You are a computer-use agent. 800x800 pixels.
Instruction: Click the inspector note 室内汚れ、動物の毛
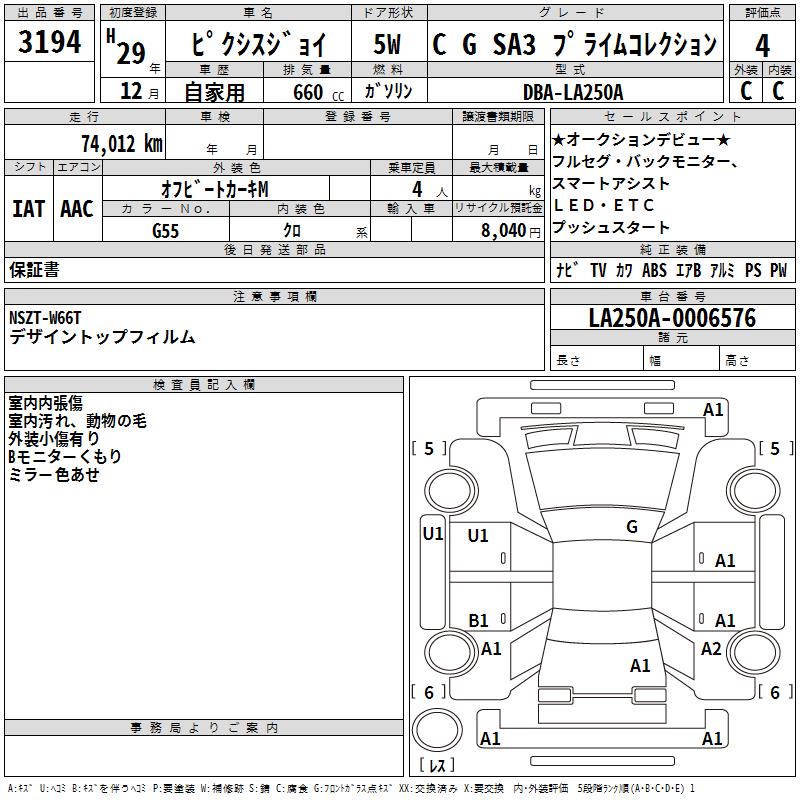click(78, 421)
